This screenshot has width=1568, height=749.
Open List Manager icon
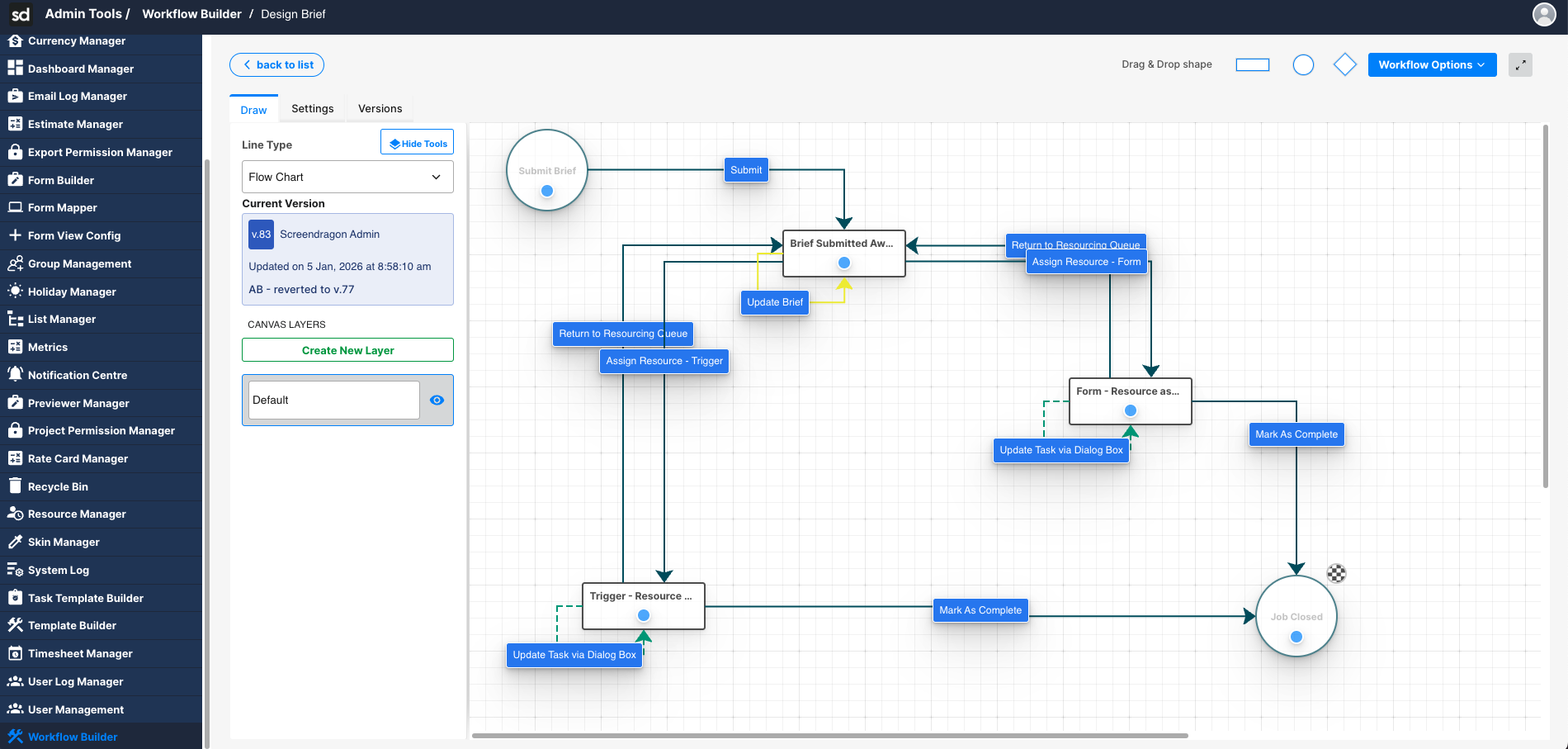tap(15, 319)
